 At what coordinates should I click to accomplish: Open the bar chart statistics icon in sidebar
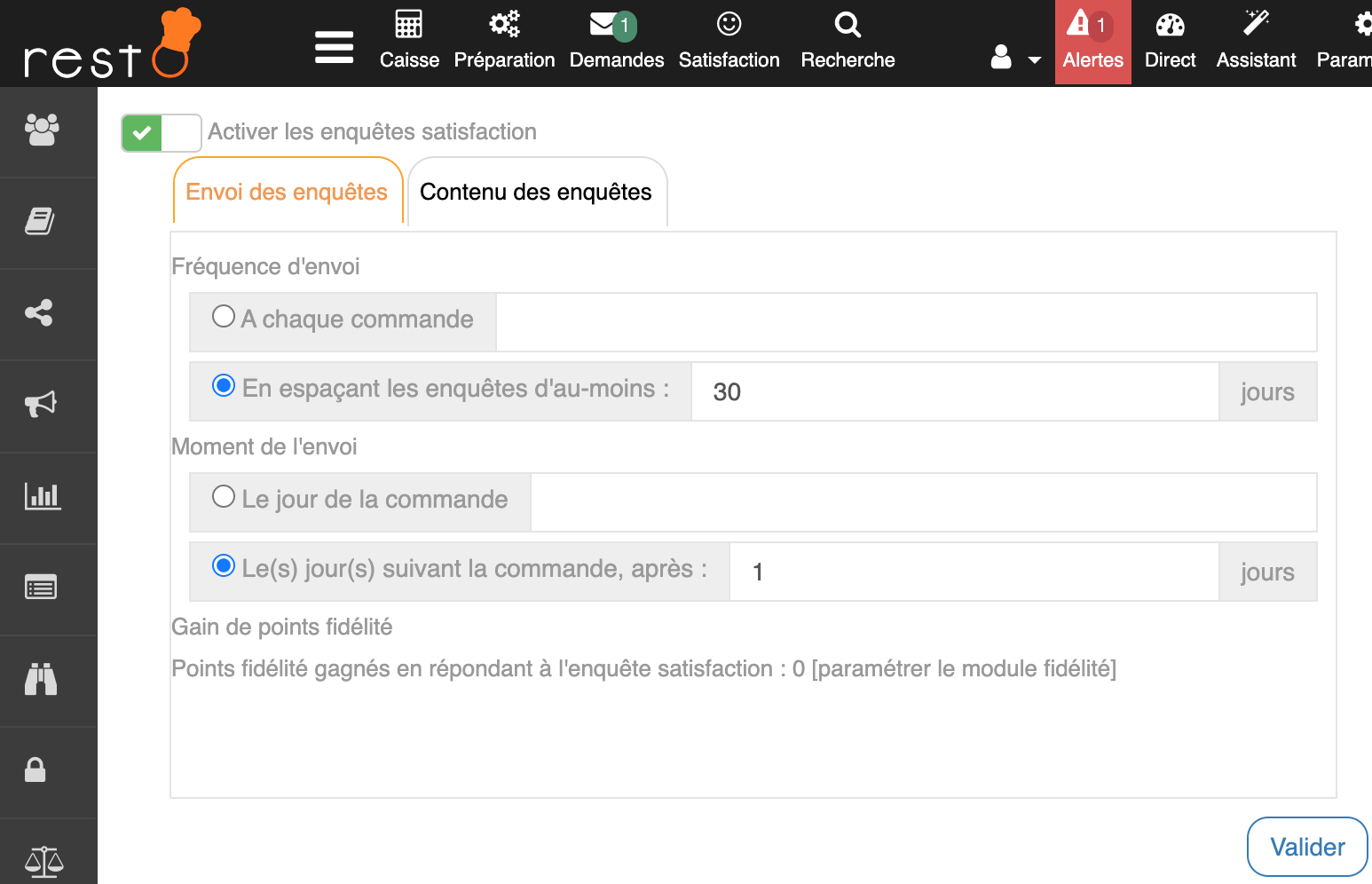pyautogui.click(x=42, y=496)
